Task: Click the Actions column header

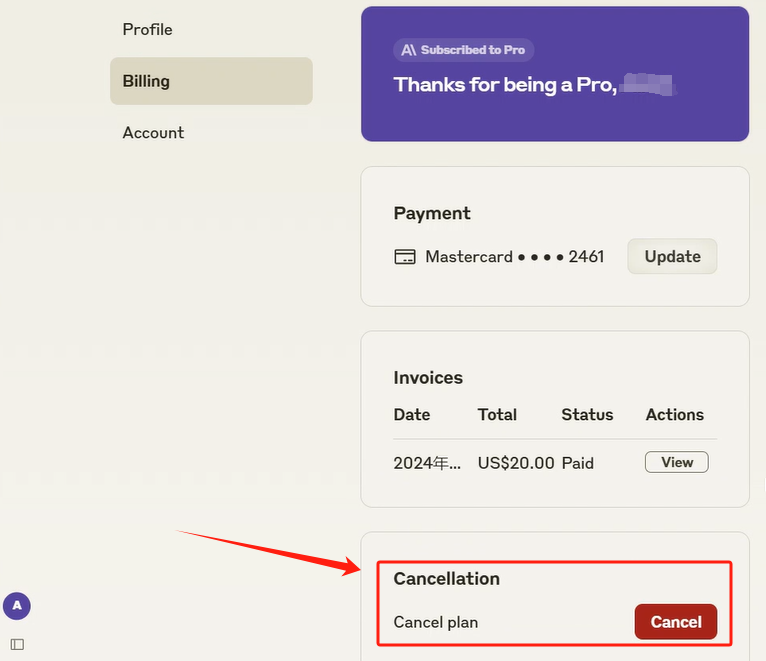Action: pyautogui.click(x=674, y=414)
